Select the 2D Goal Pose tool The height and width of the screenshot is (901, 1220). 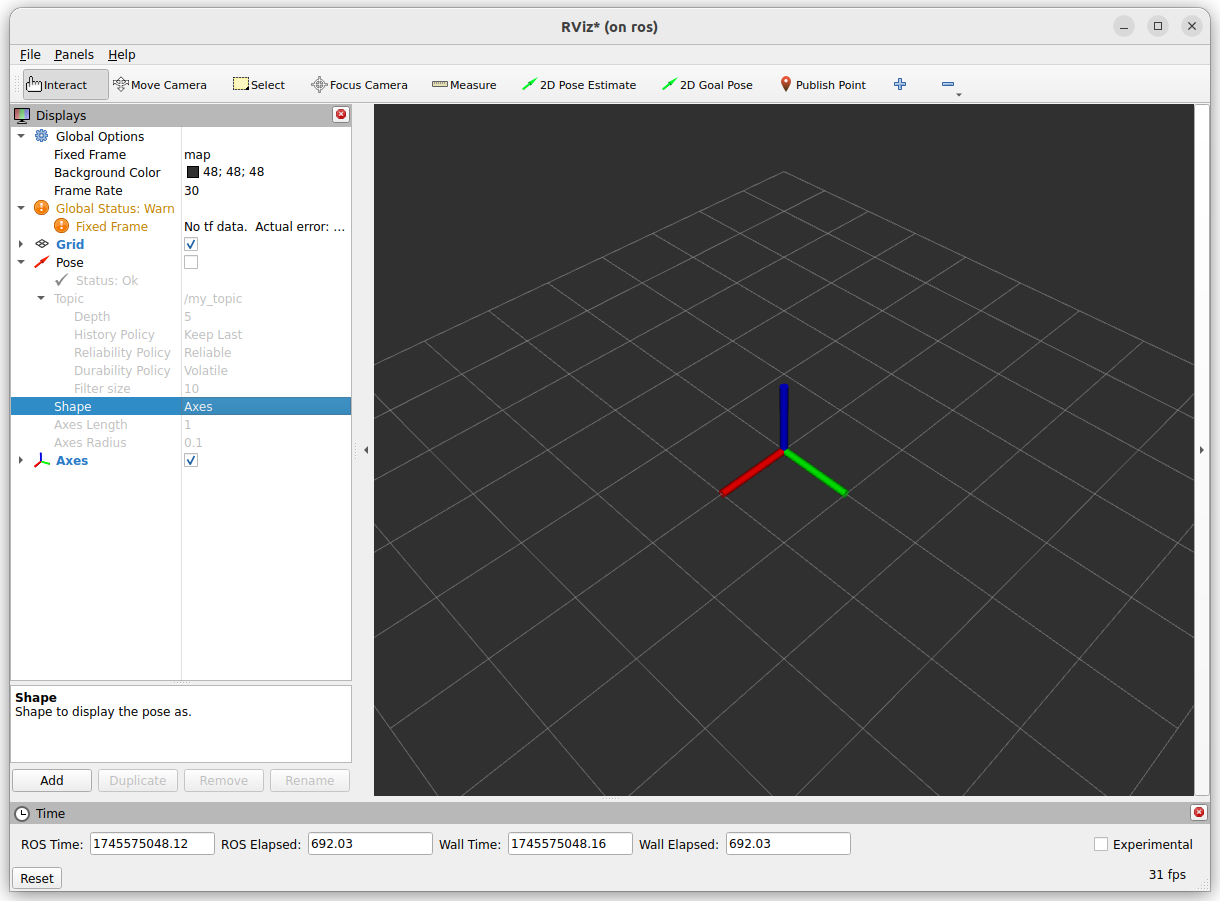(x=707, y=85)
